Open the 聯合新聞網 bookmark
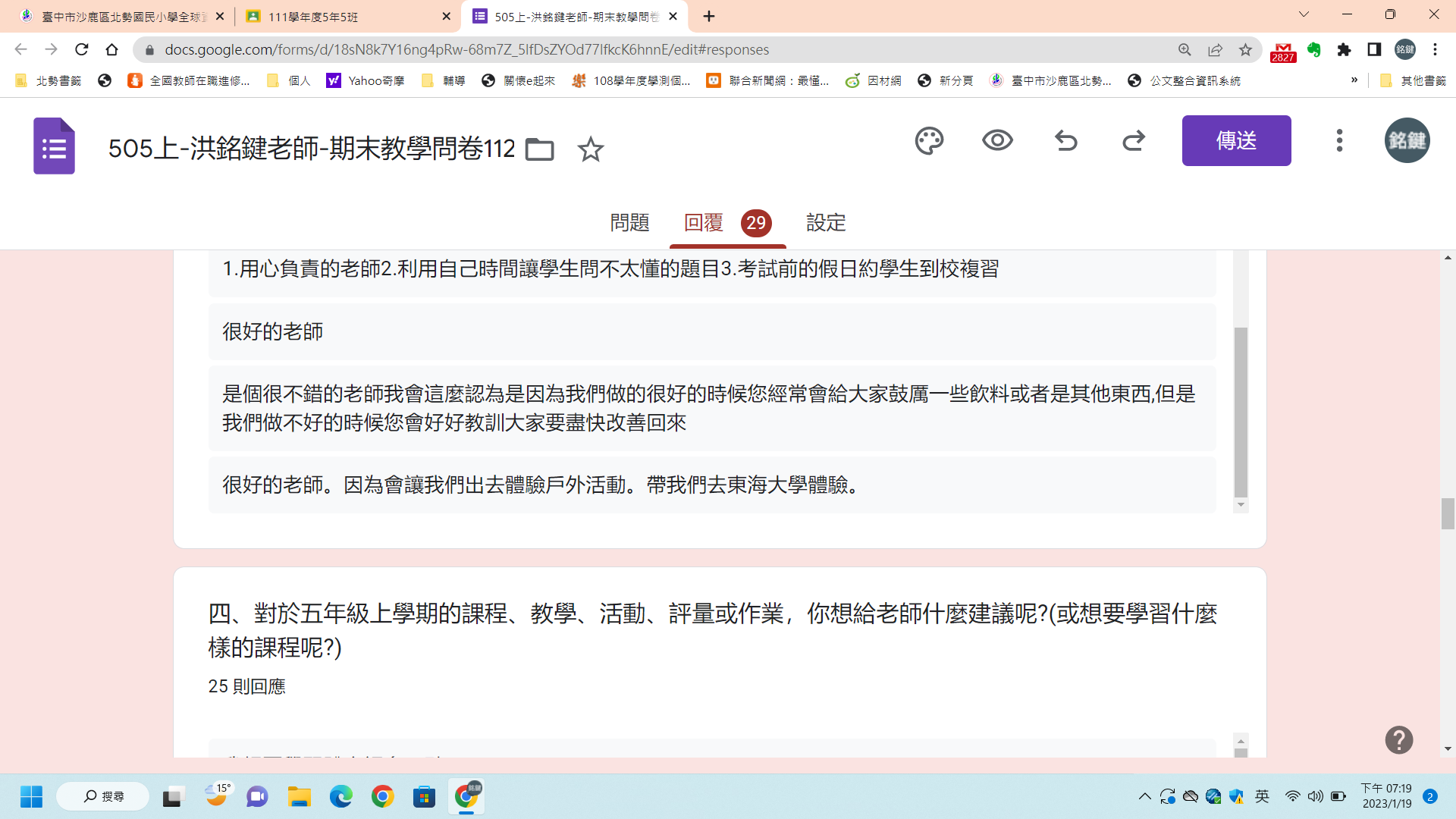The image size is (1456, 819). click(x=767, y=80)
